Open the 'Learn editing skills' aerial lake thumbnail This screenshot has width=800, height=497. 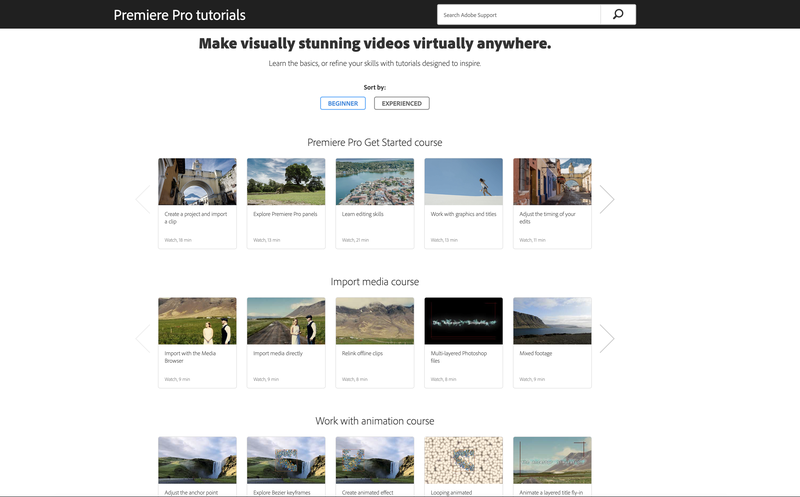[375, 182]
